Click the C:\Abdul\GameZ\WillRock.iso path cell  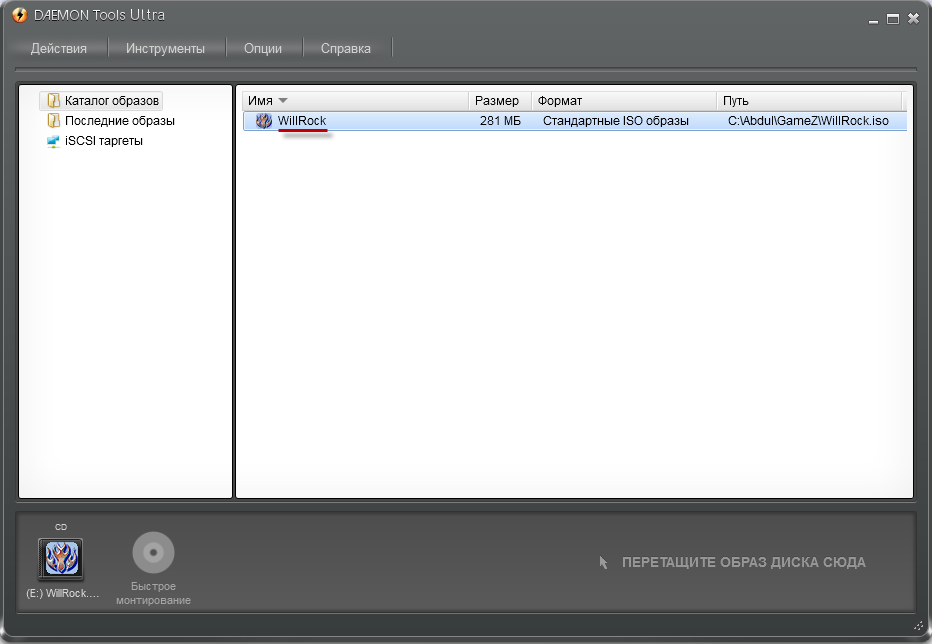coord(808,121)
